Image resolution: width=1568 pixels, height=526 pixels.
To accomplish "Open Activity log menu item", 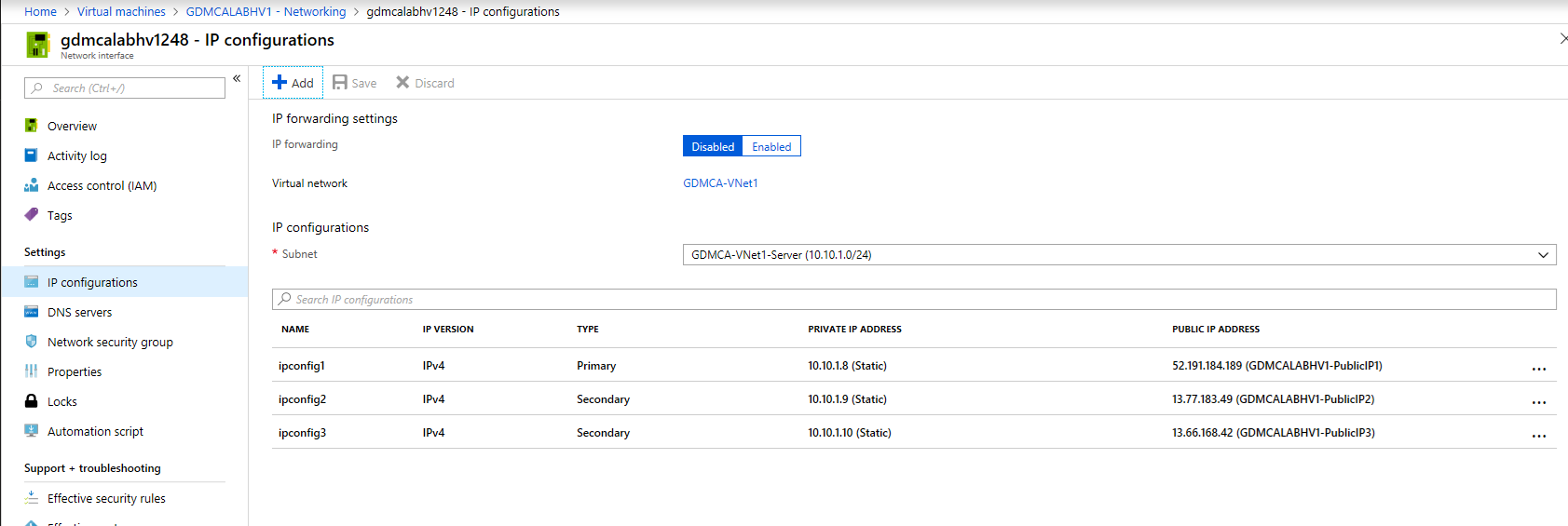I will 77,155.
